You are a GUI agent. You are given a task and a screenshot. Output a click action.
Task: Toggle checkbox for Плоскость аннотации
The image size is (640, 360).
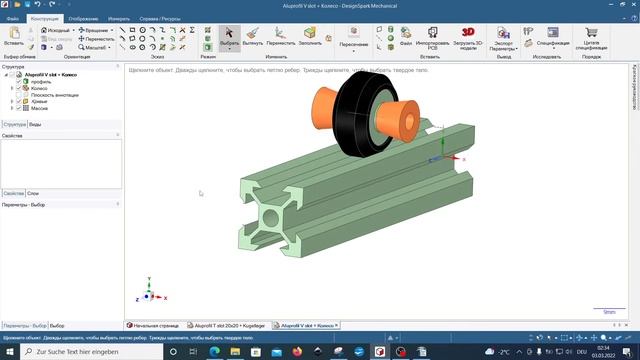tap(18, 95)
